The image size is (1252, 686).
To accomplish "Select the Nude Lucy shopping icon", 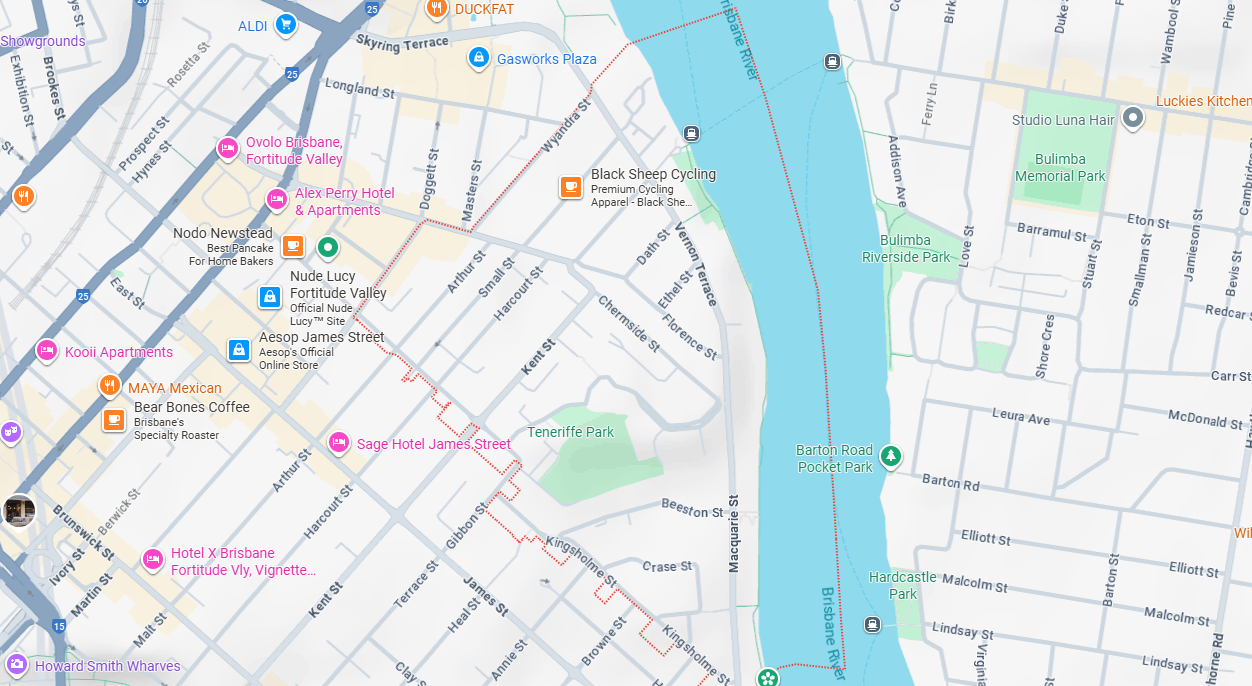I will pos(269,297).
